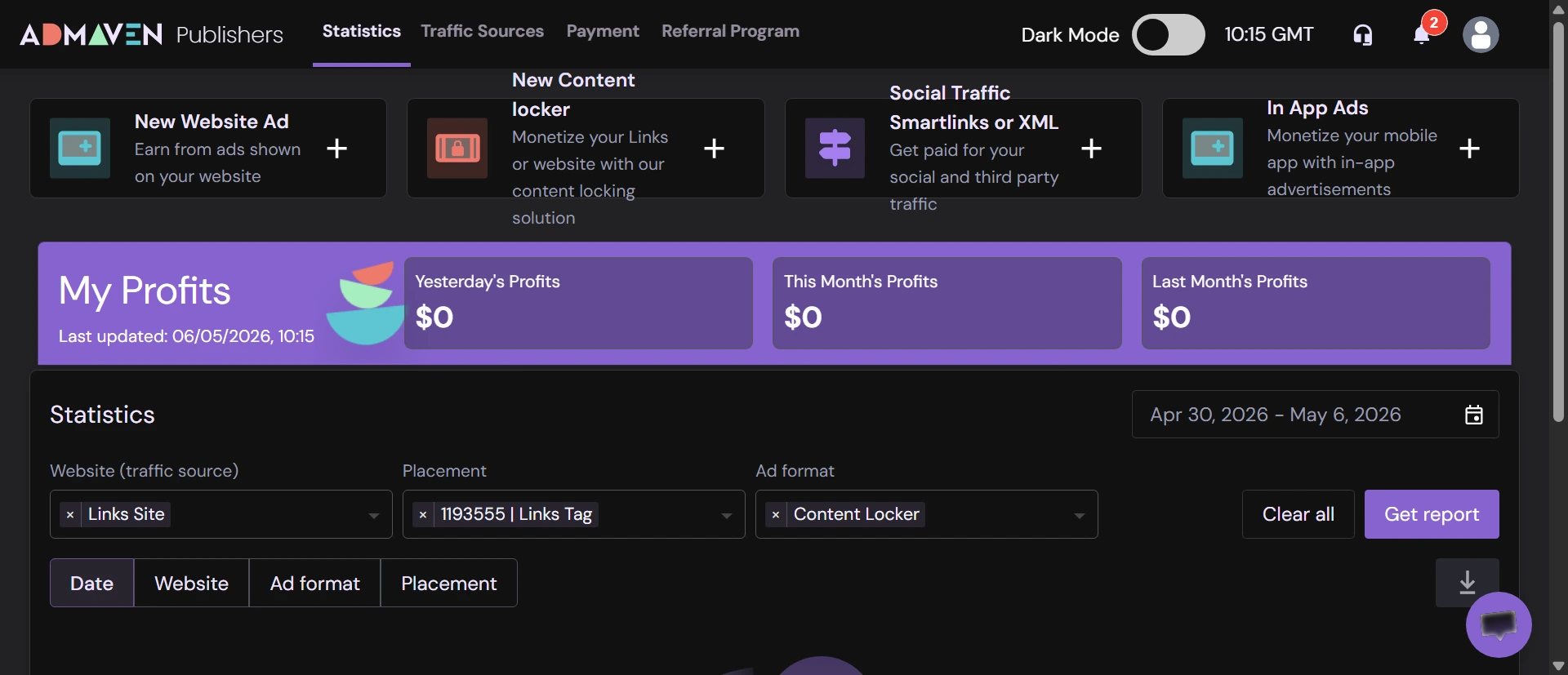Expand the Placement dropdown arrow

727,515
